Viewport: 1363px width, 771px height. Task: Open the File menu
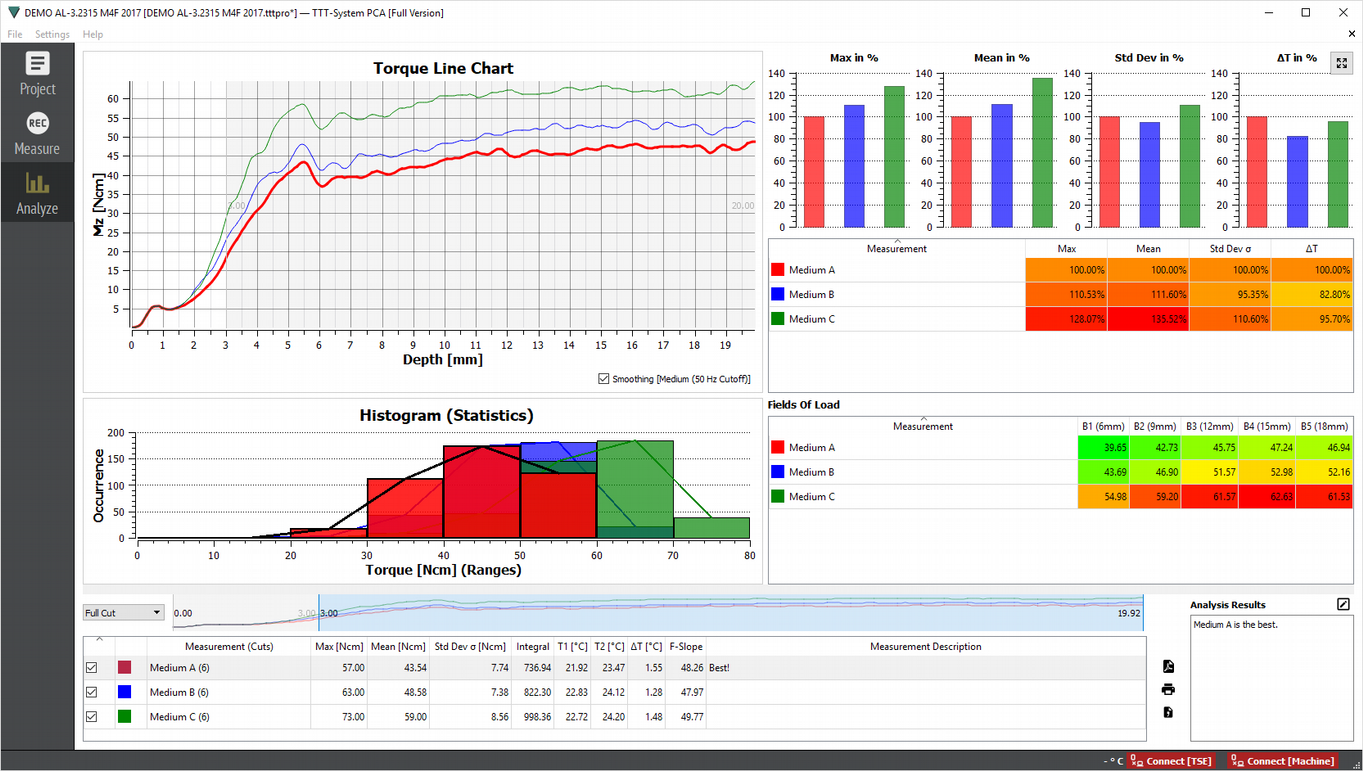click(x=15, y=33)
